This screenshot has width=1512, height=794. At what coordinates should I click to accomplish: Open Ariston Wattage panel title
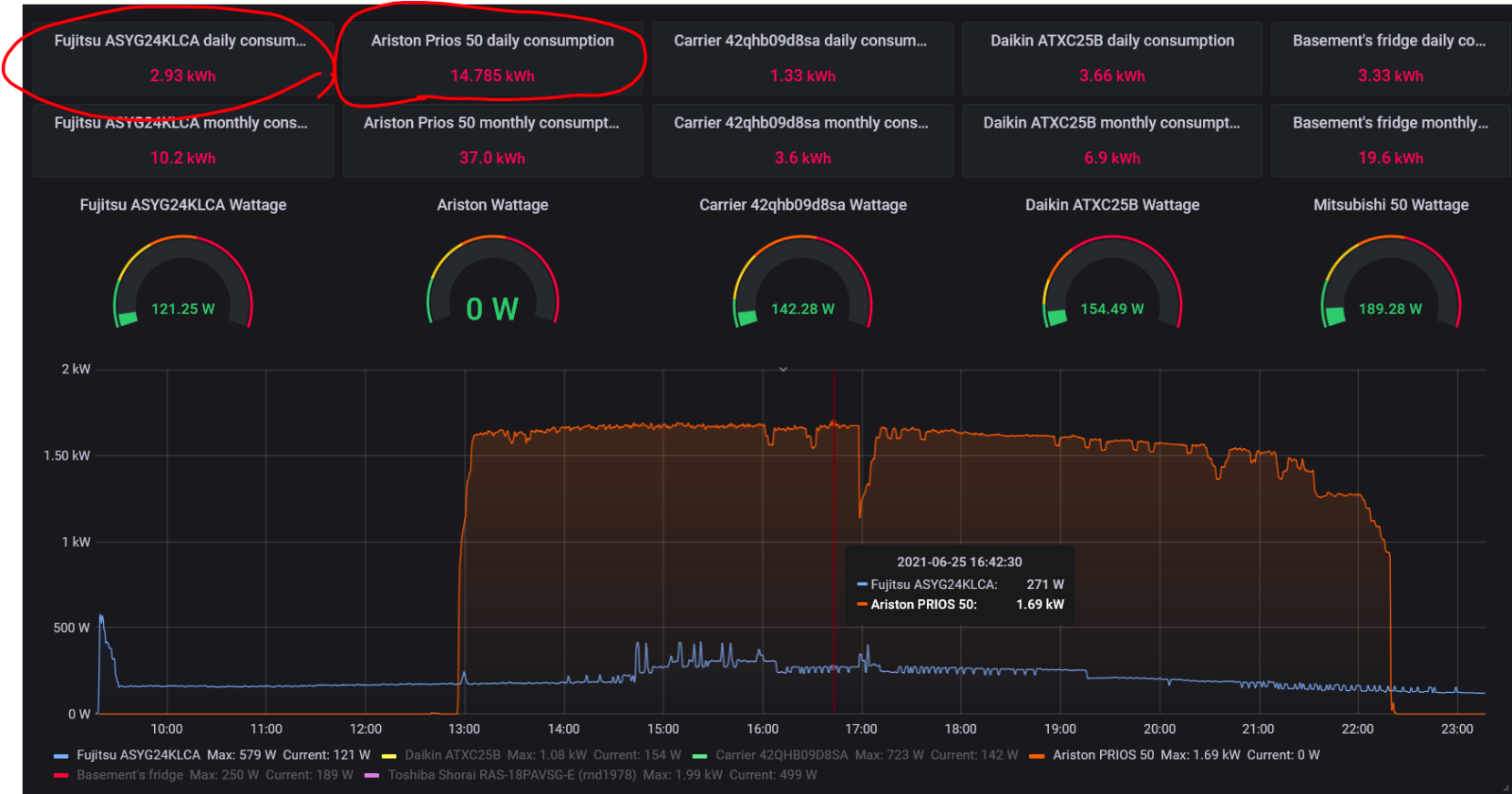pos(492,205)
